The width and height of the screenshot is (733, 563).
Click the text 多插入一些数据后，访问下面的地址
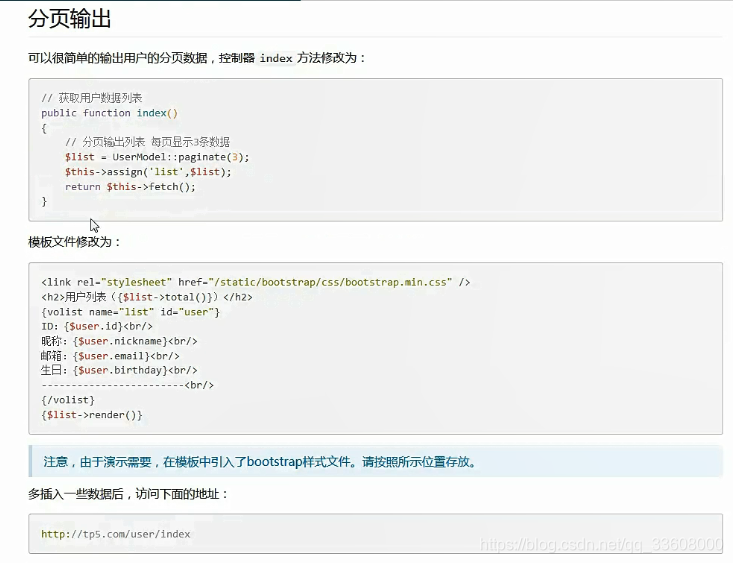point(129,494)
